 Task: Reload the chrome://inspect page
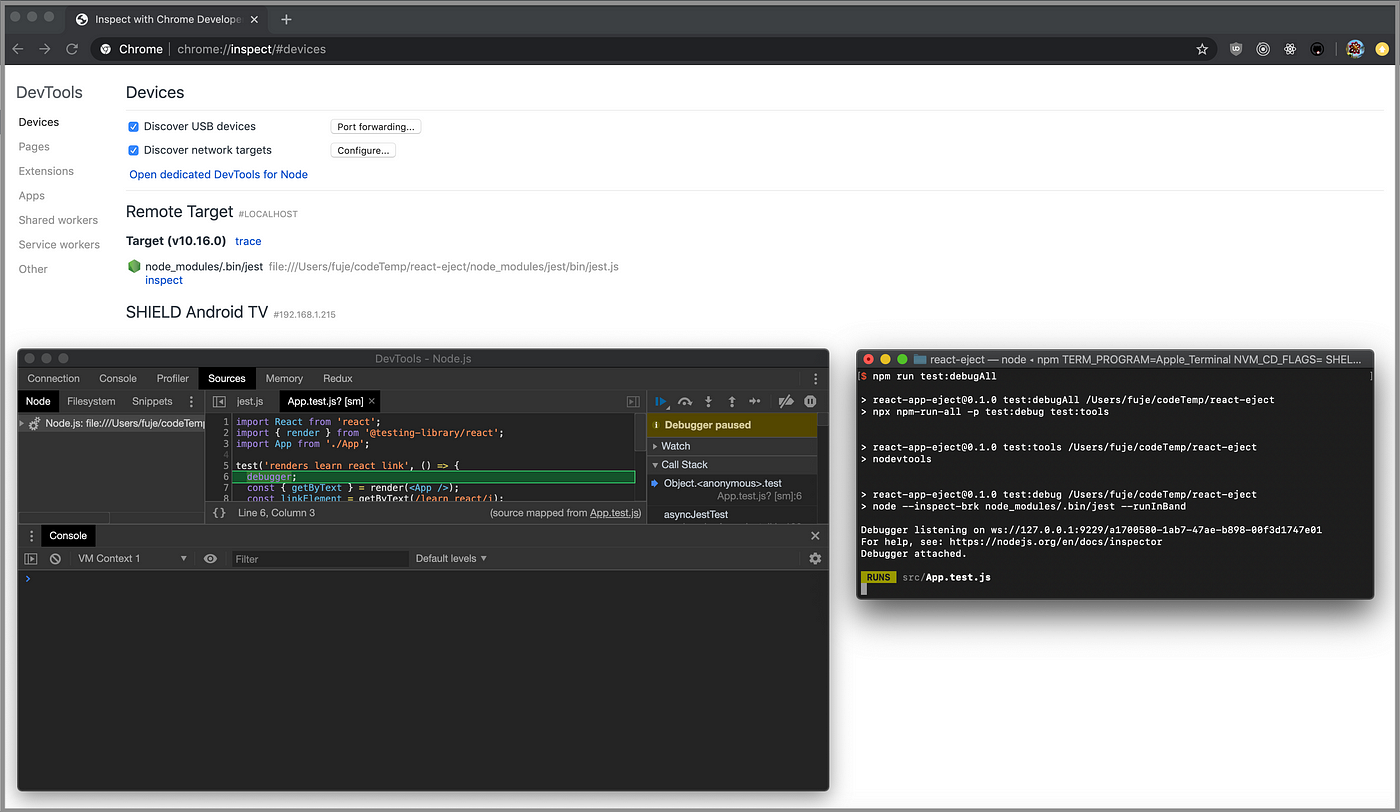coord(72,49)
